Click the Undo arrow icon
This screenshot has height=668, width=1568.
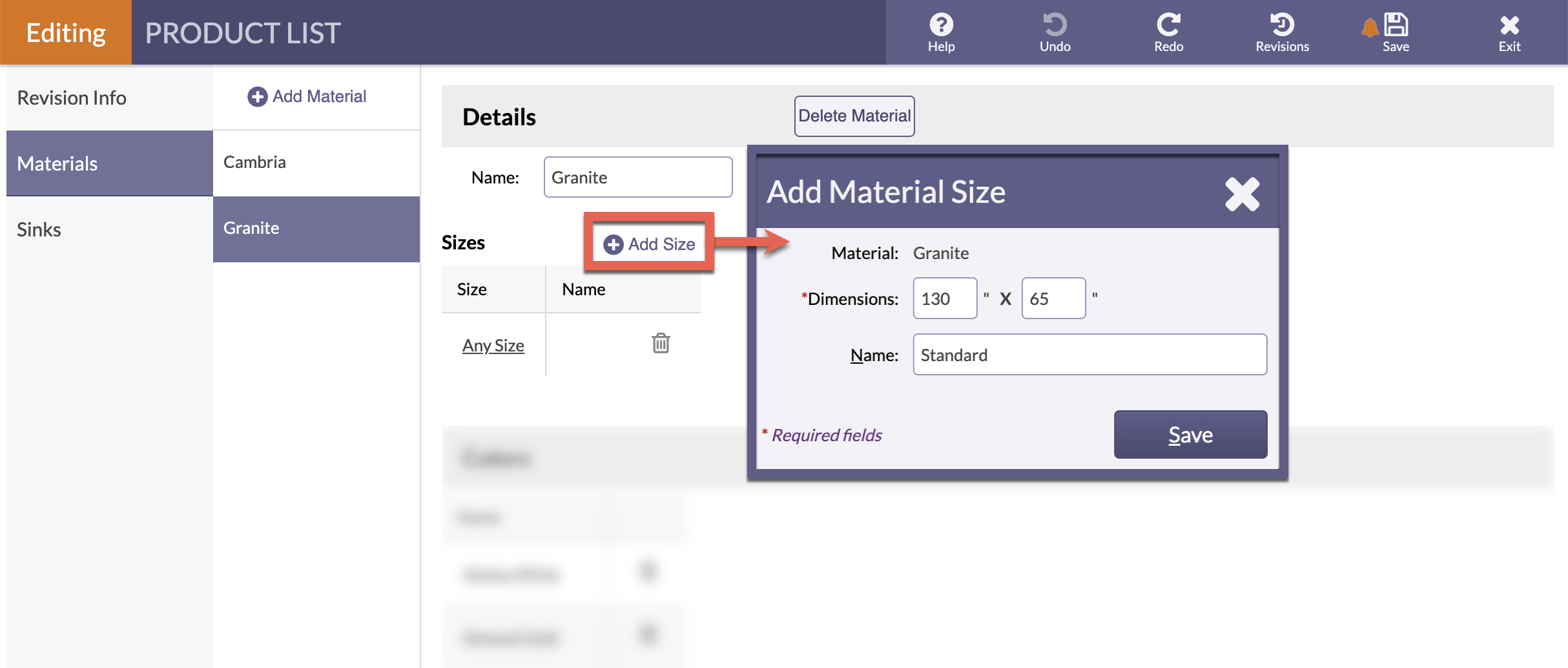1055,26
